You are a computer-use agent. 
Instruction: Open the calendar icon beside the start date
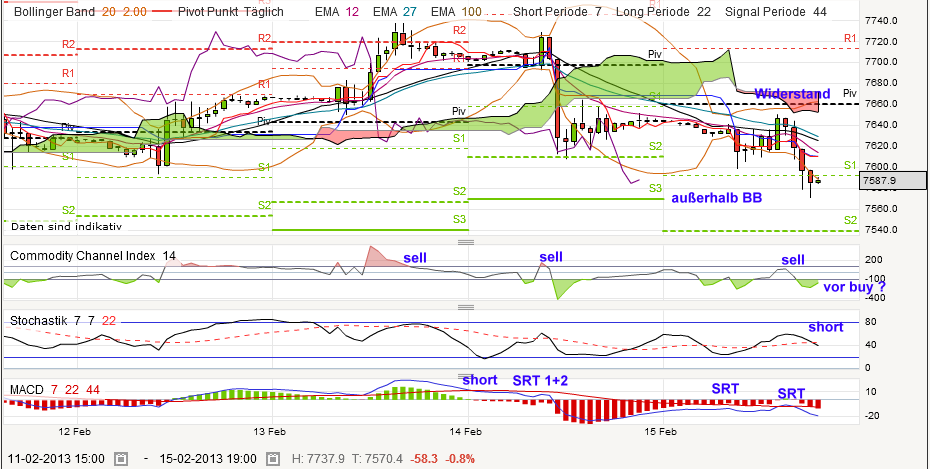click(121, 459)
